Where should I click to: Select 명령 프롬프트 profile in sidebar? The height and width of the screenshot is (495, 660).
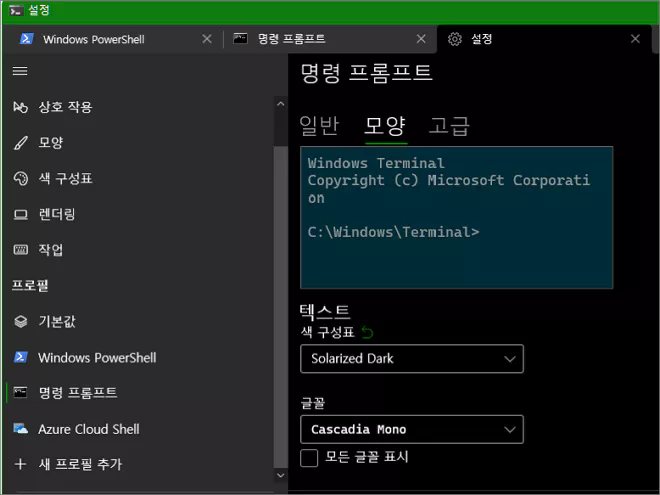coord(139,393)
